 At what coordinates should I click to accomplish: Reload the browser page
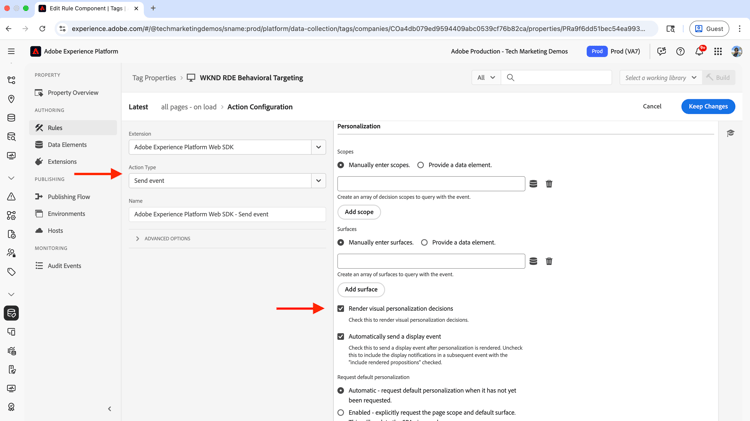click(42, 29)
